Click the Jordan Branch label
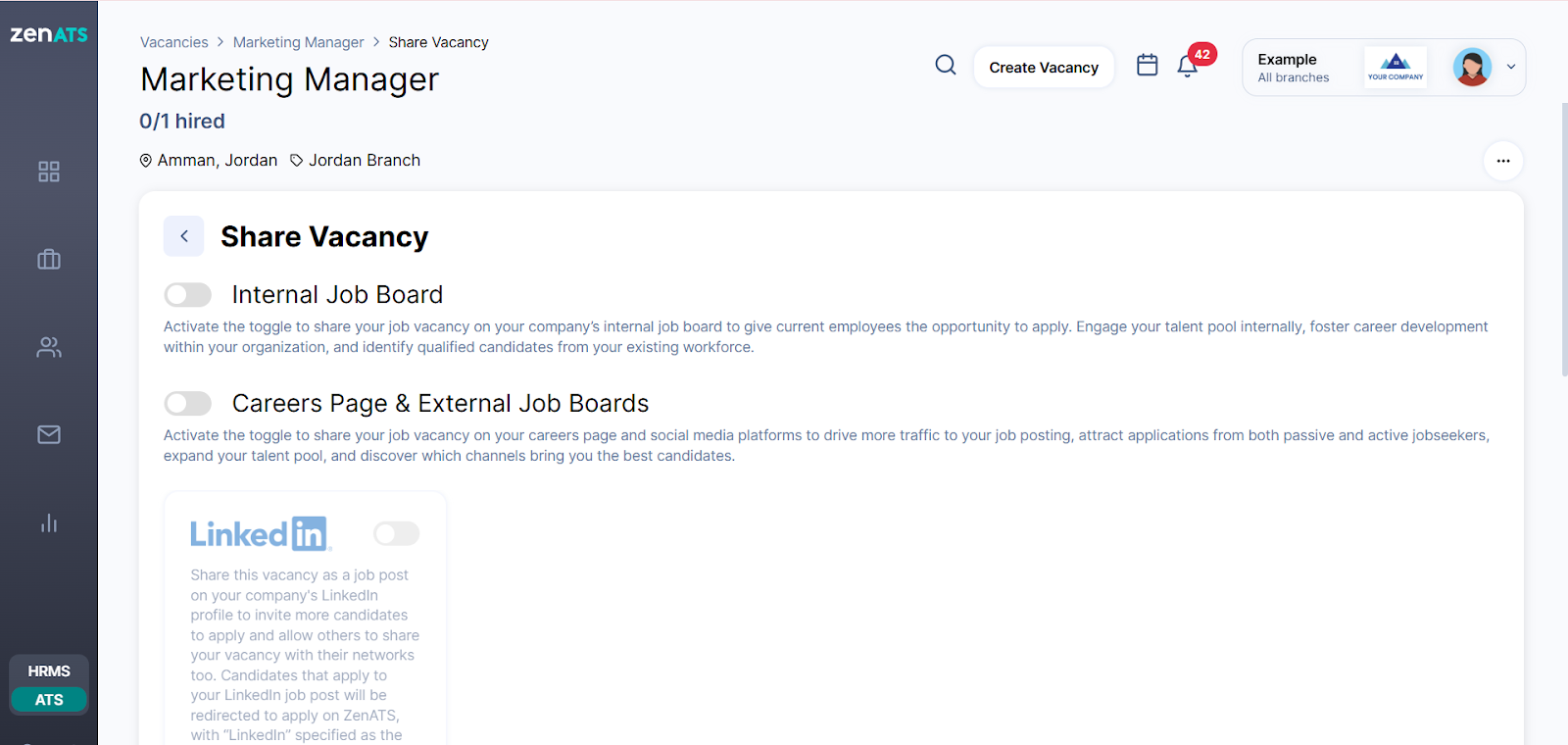 tap(365, 161)
